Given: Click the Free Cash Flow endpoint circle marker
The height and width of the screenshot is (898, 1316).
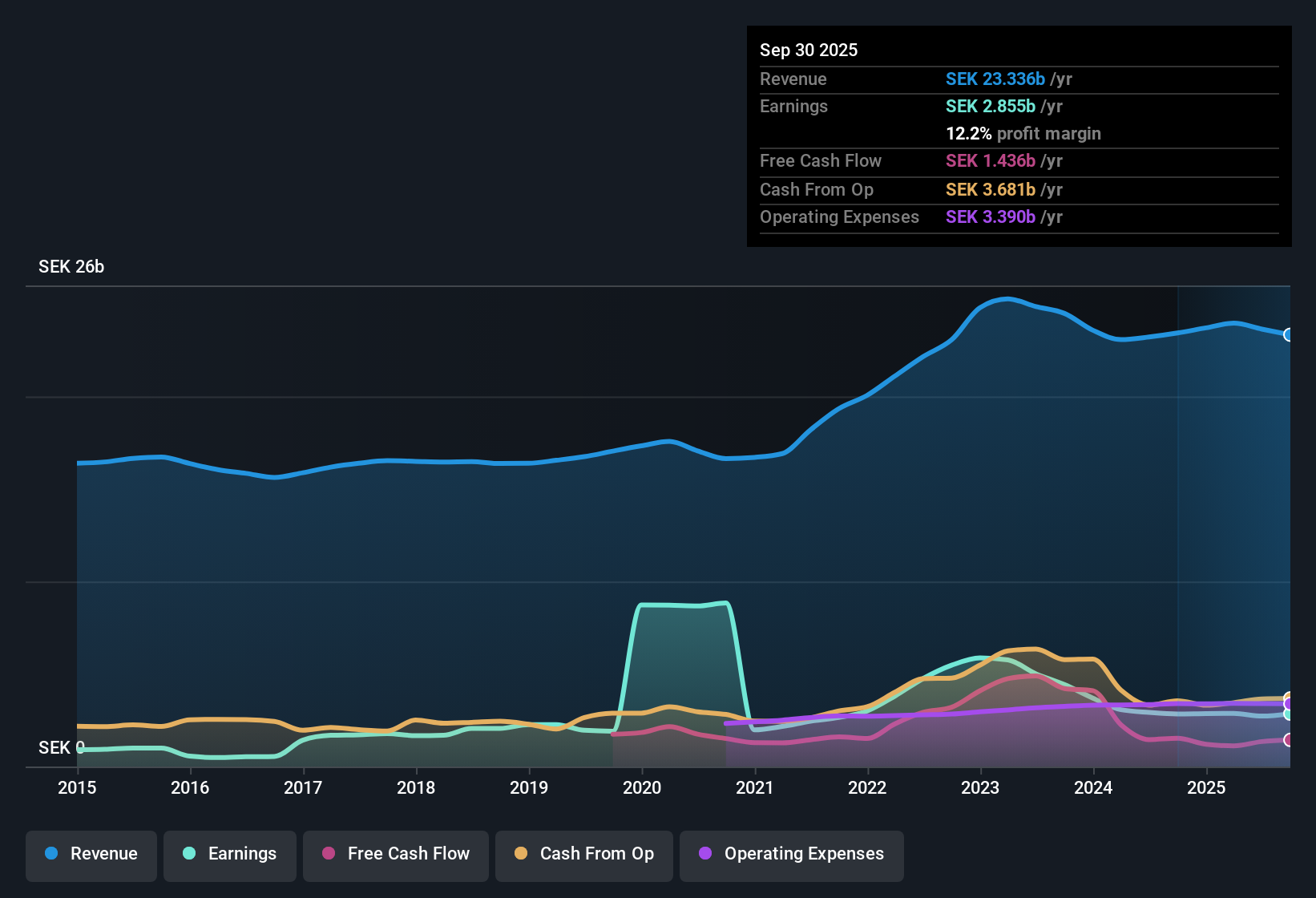Looking at the screenshot, I should (x=1289, y=739).
